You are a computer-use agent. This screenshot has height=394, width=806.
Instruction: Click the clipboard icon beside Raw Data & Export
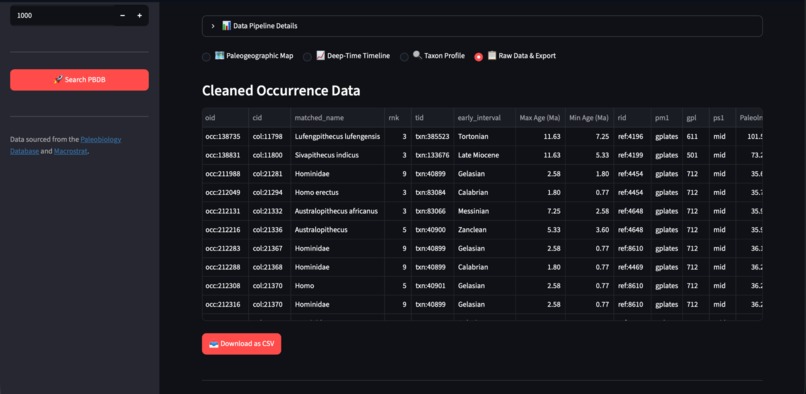coord(492,56)
